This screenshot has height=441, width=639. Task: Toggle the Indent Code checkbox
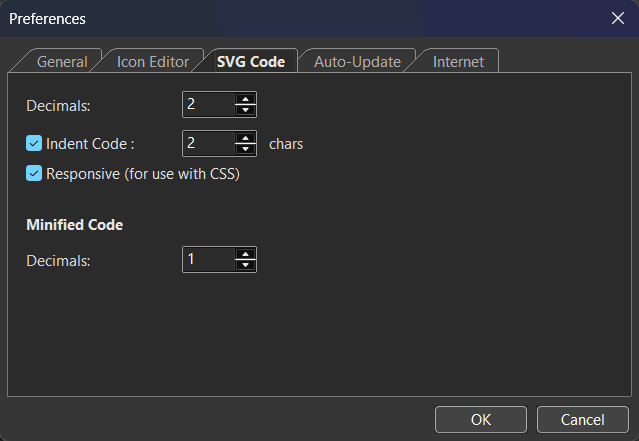34,144
